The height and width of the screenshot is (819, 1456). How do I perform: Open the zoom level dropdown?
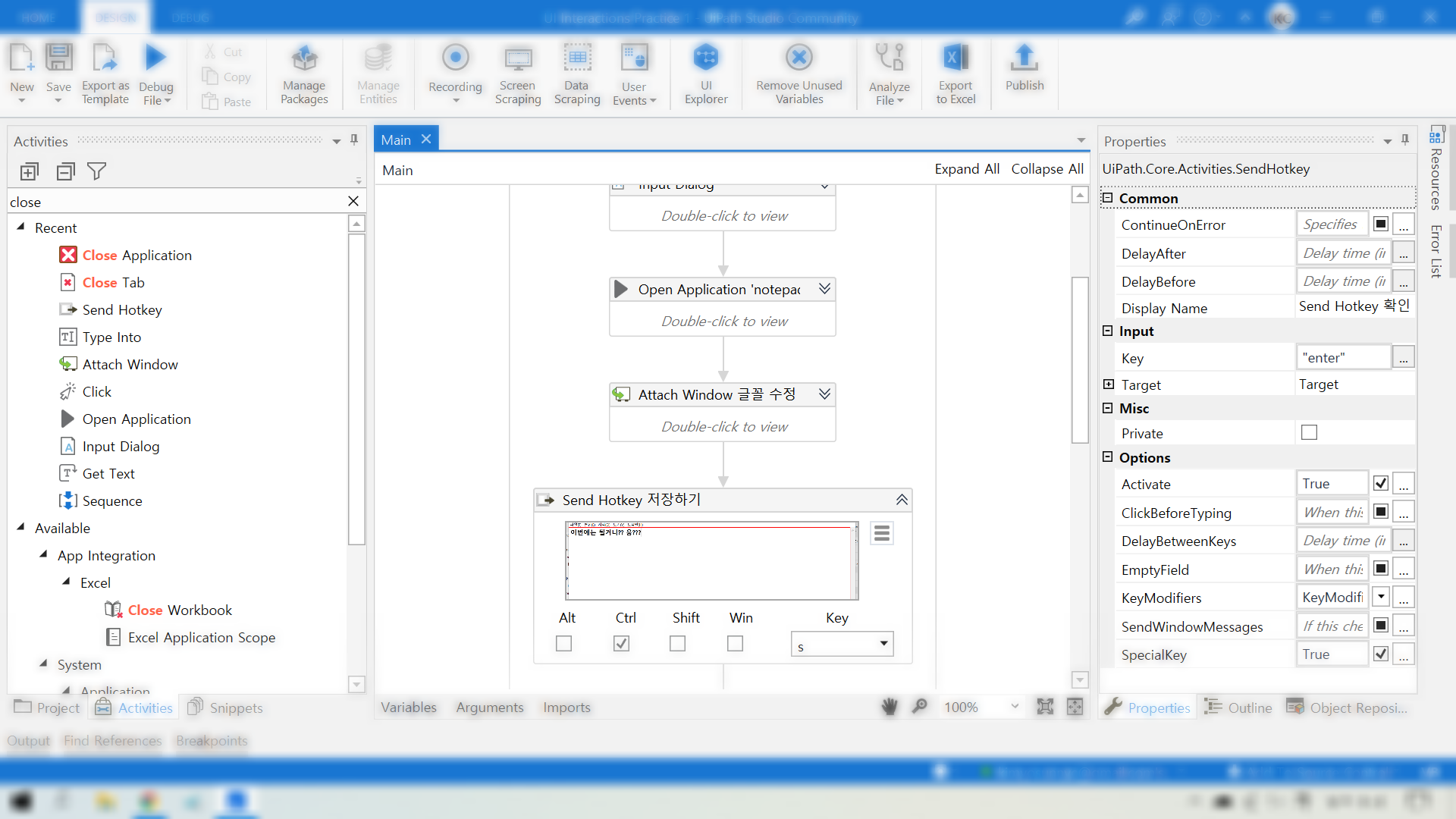[1015, 707]
